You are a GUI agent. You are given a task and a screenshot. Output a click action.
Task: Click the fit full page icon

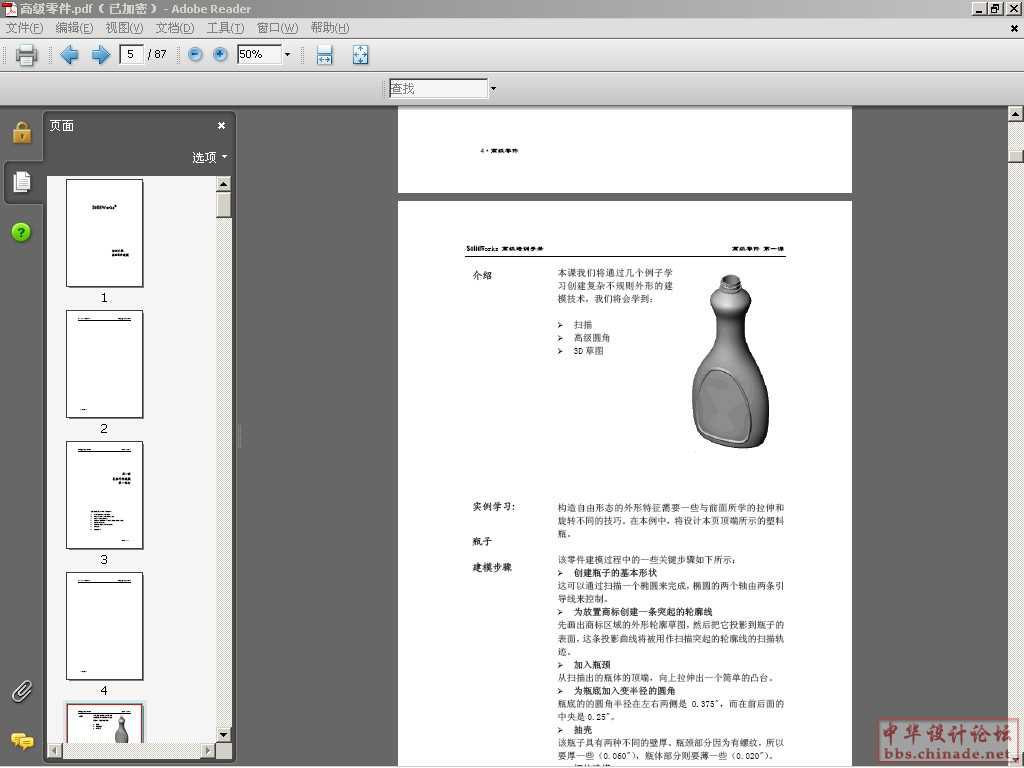[360, 55]
